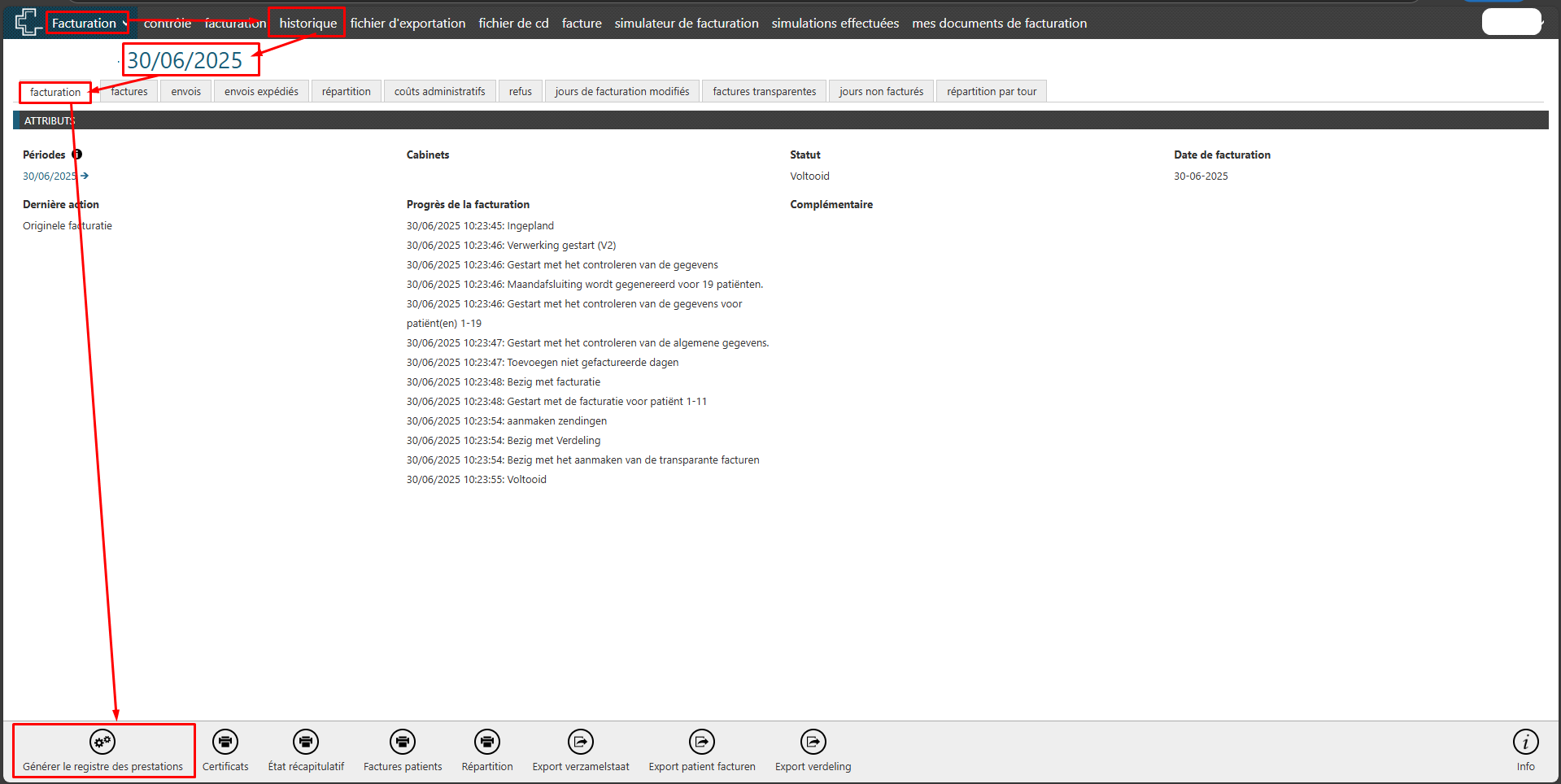Open the jours non facturés tab

click(881, 91)
